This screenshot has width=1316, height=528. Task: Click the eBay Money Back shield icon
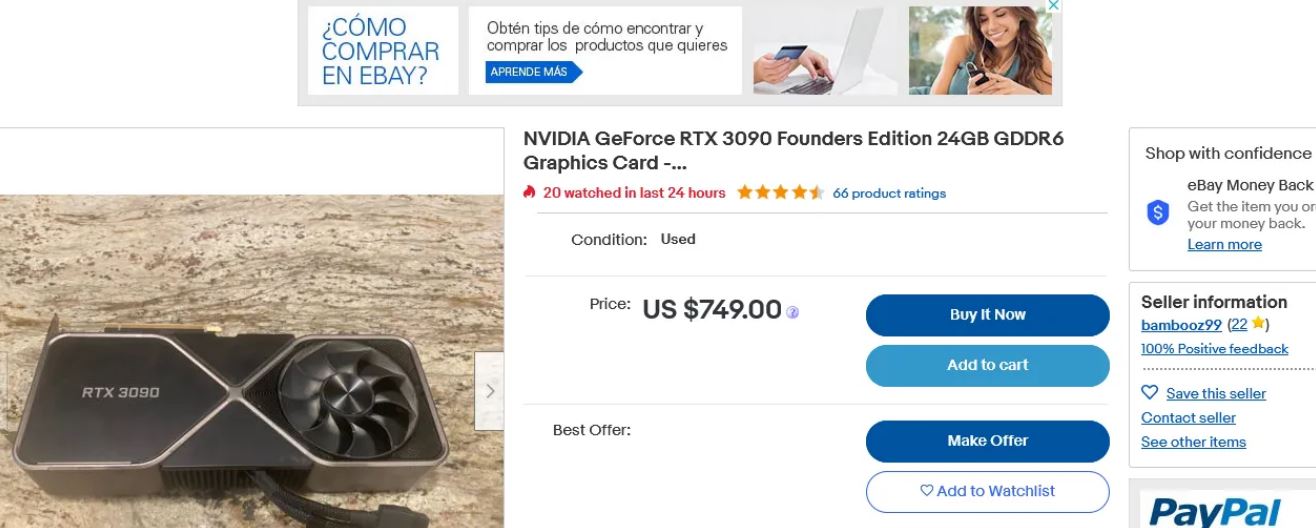click(1158, 212)
